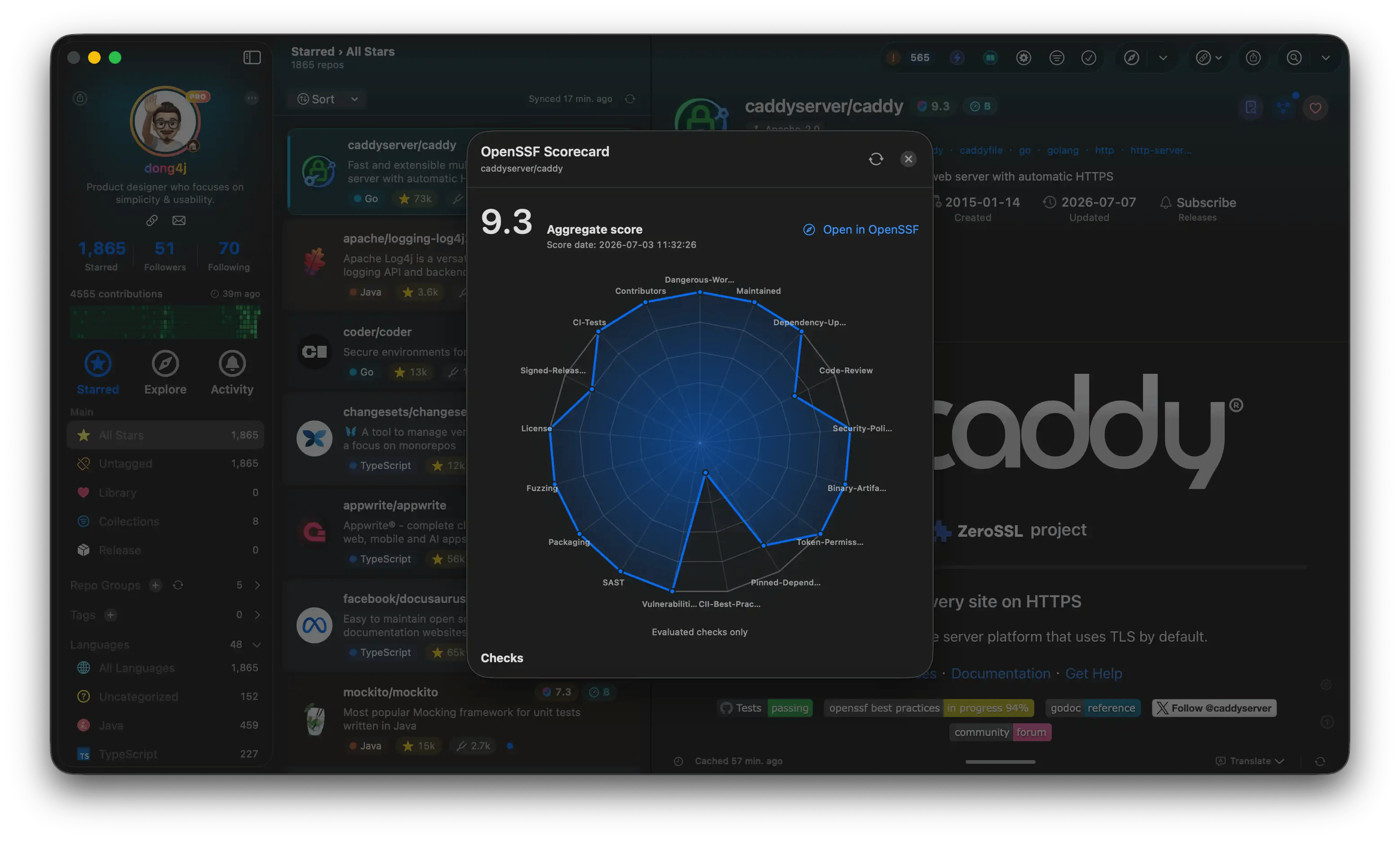Click the document search icon near repo title
Screen dimensions: 1400x841
tap(1251, 107)
